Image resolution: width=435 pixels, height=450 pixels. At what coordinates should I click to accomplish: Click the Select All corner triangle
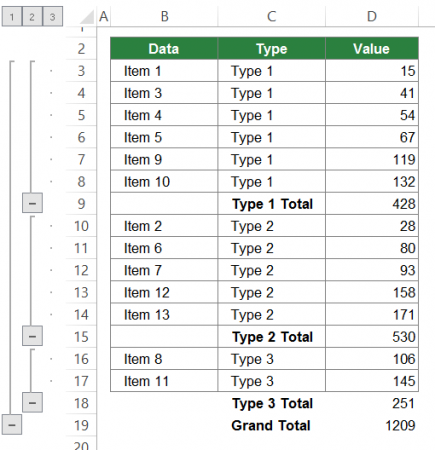pyautogui.click(x=86, y=17)
